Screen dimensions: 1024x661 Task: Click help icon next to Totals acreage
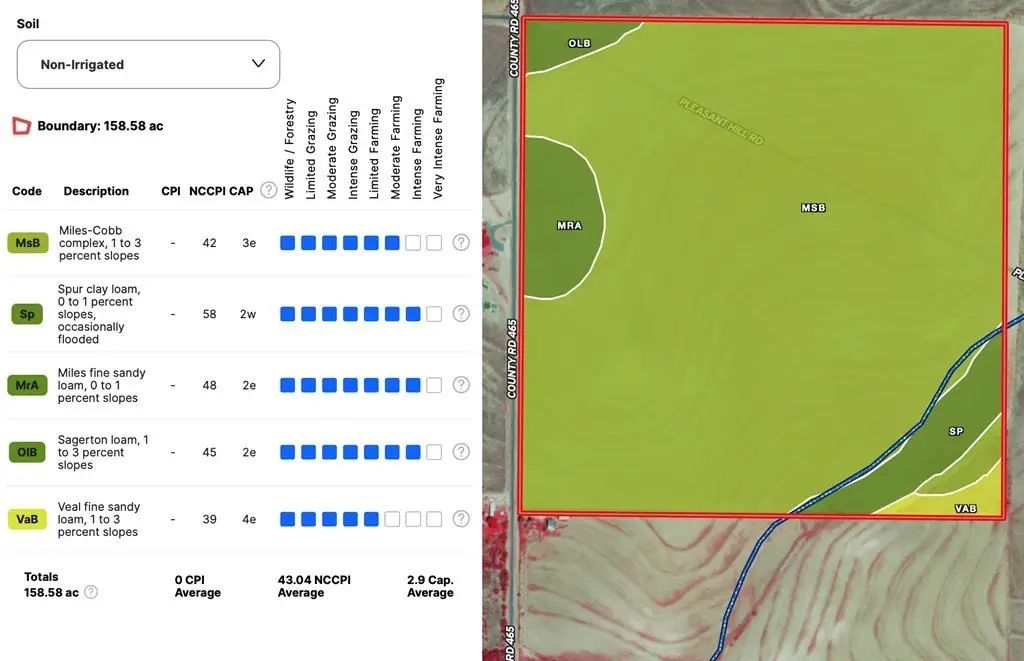coord(91,592)
